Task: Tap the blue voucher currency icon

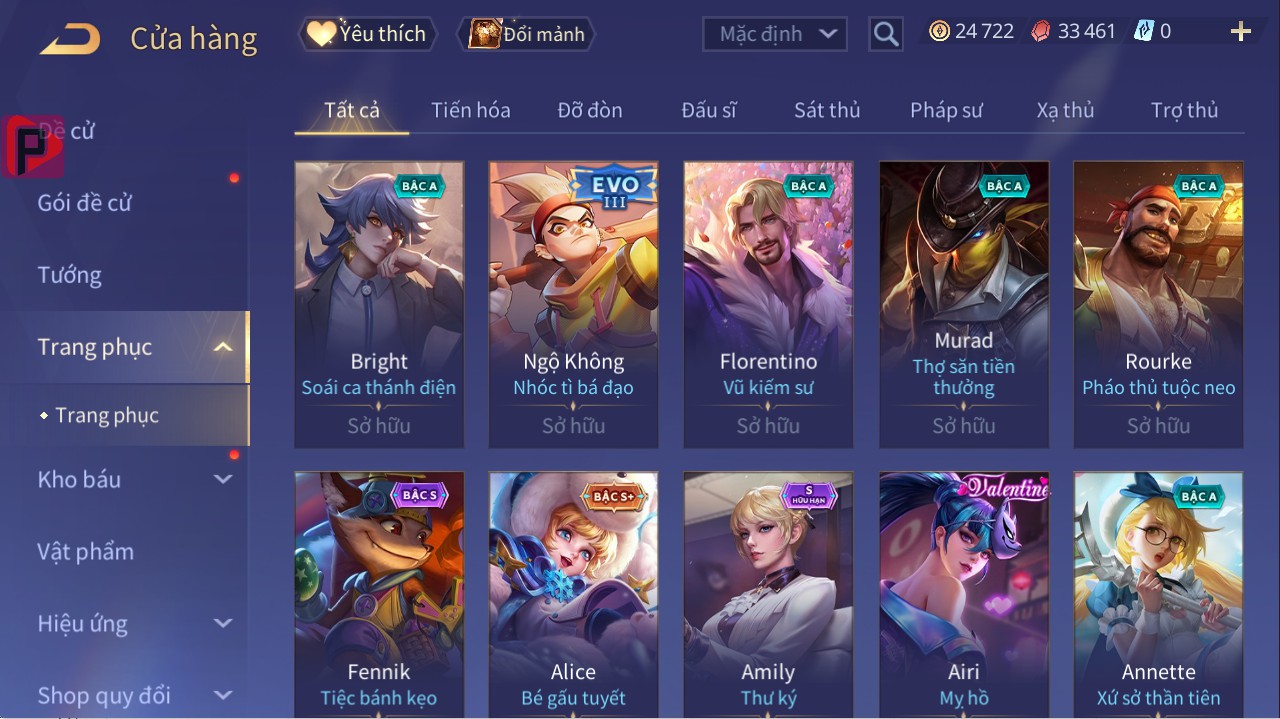Action: [1143, 31]
